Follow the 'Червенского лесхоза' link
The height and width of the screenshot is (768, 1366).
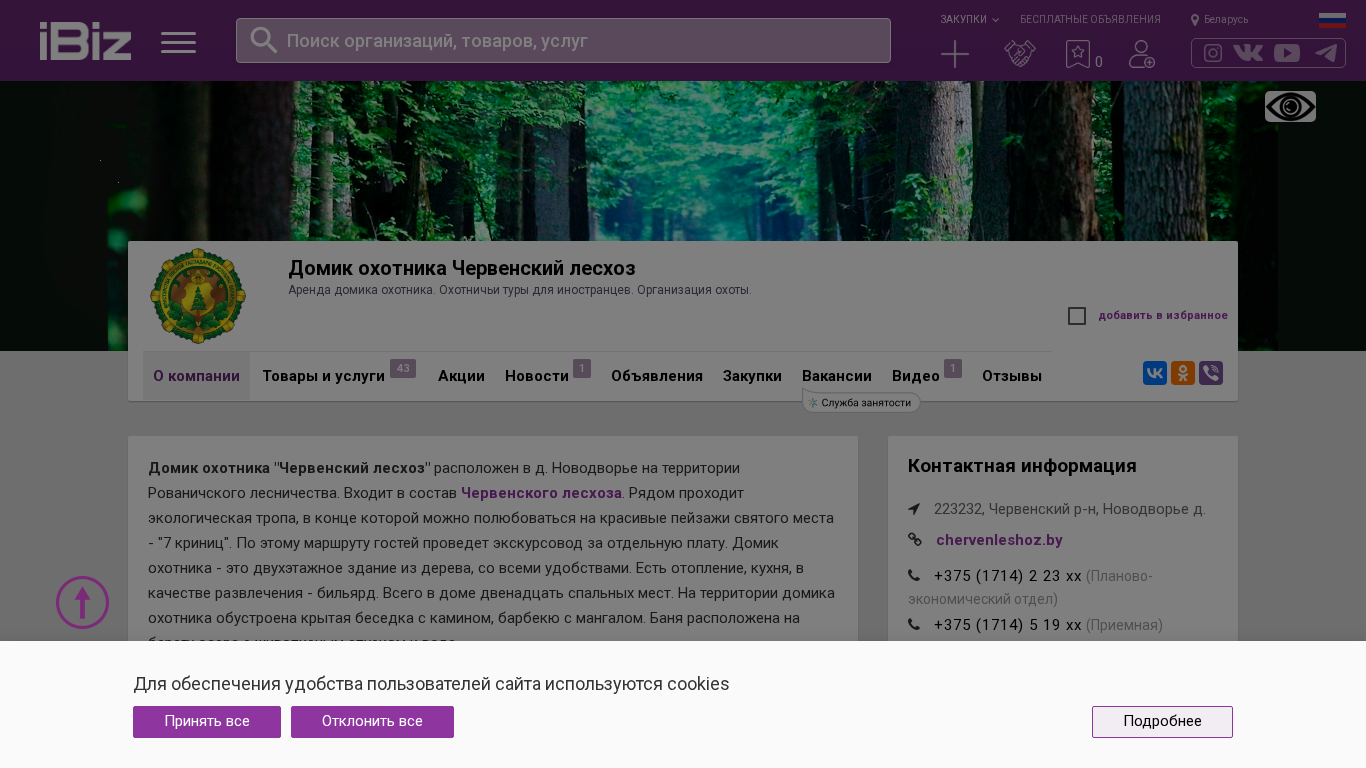tap(541, 493)
